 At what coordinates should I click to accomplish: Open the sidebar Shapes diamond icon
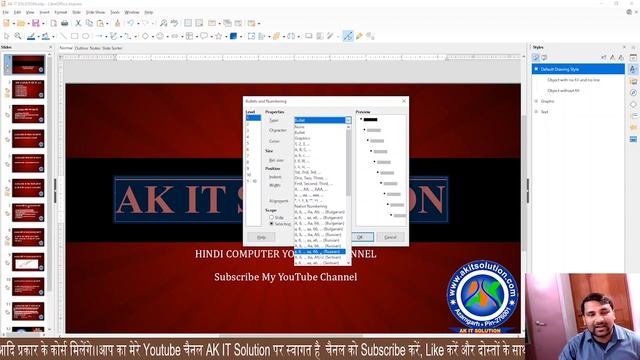click(x=633, y=104)
